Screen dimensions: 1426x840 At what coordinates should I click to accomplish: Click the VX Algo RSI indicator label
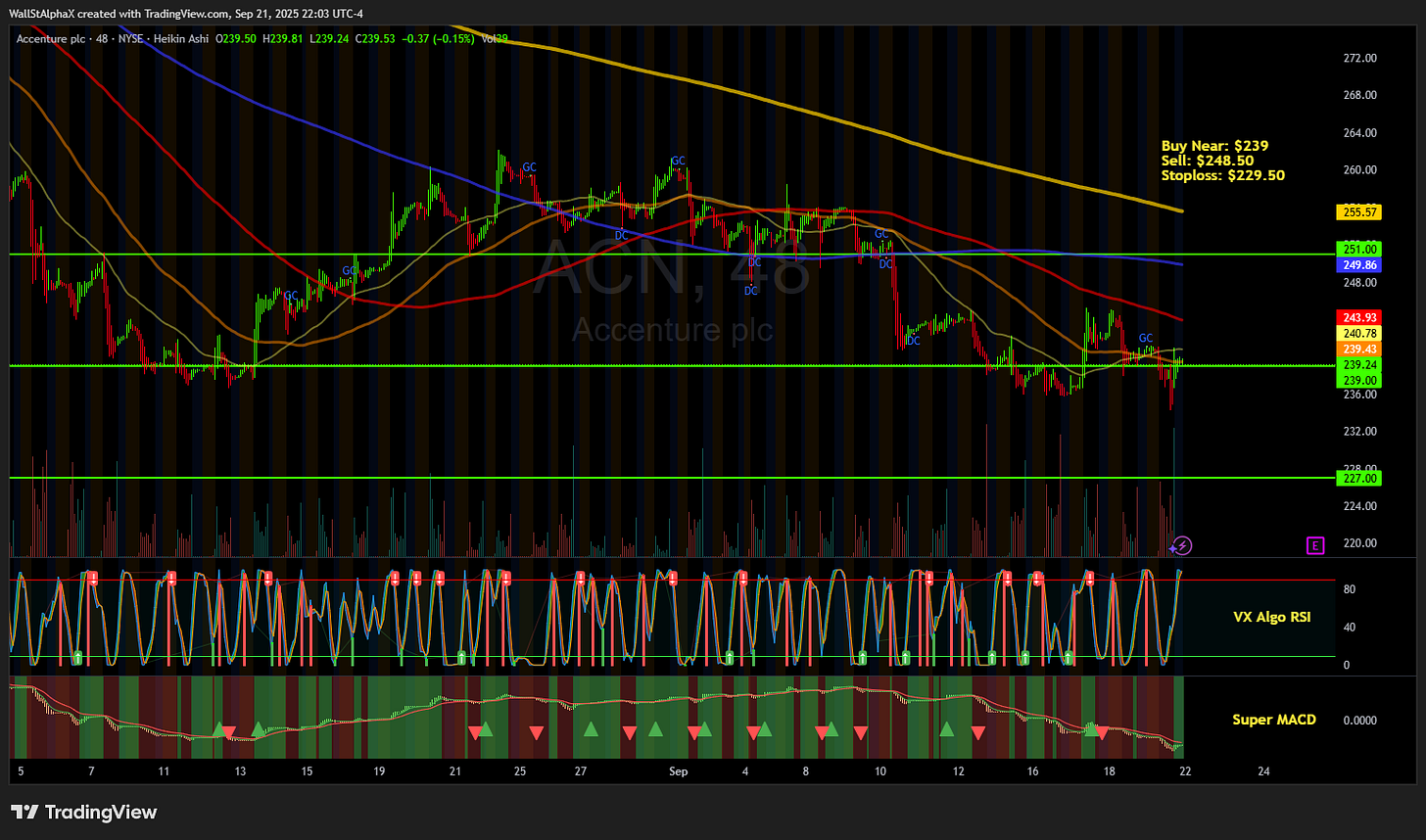click(1272, 617)
